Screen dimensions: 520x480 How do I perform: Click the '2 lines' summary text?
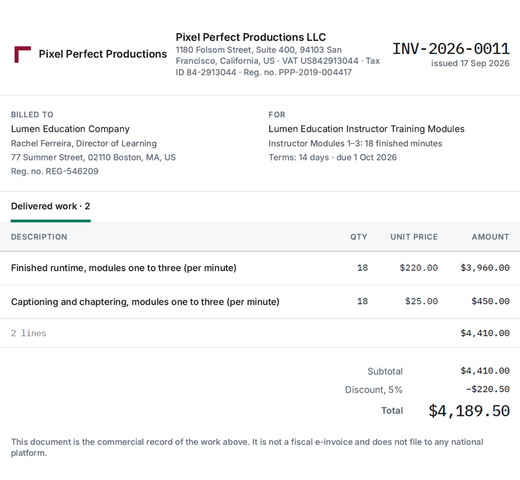click(x=29, y=333)
